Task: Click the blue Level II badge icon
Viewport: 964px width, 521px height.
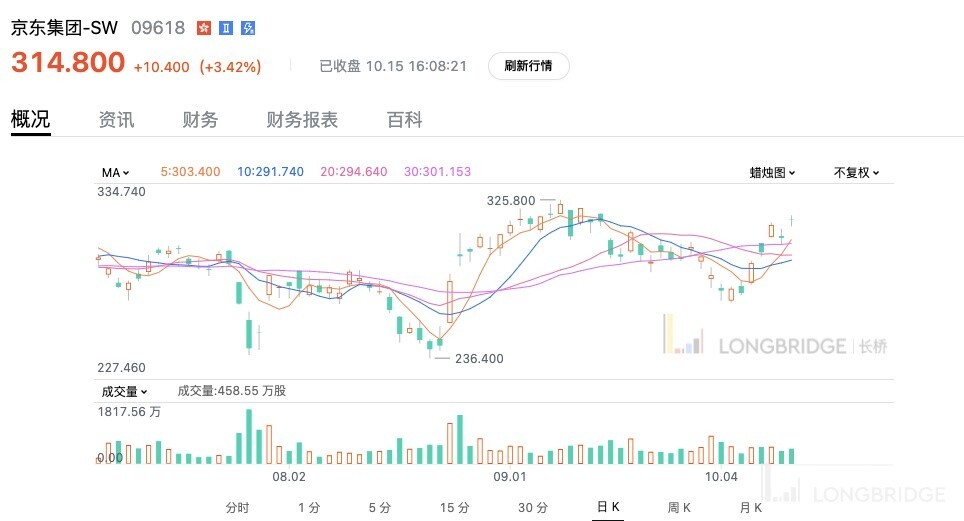Action: (226, 28)
